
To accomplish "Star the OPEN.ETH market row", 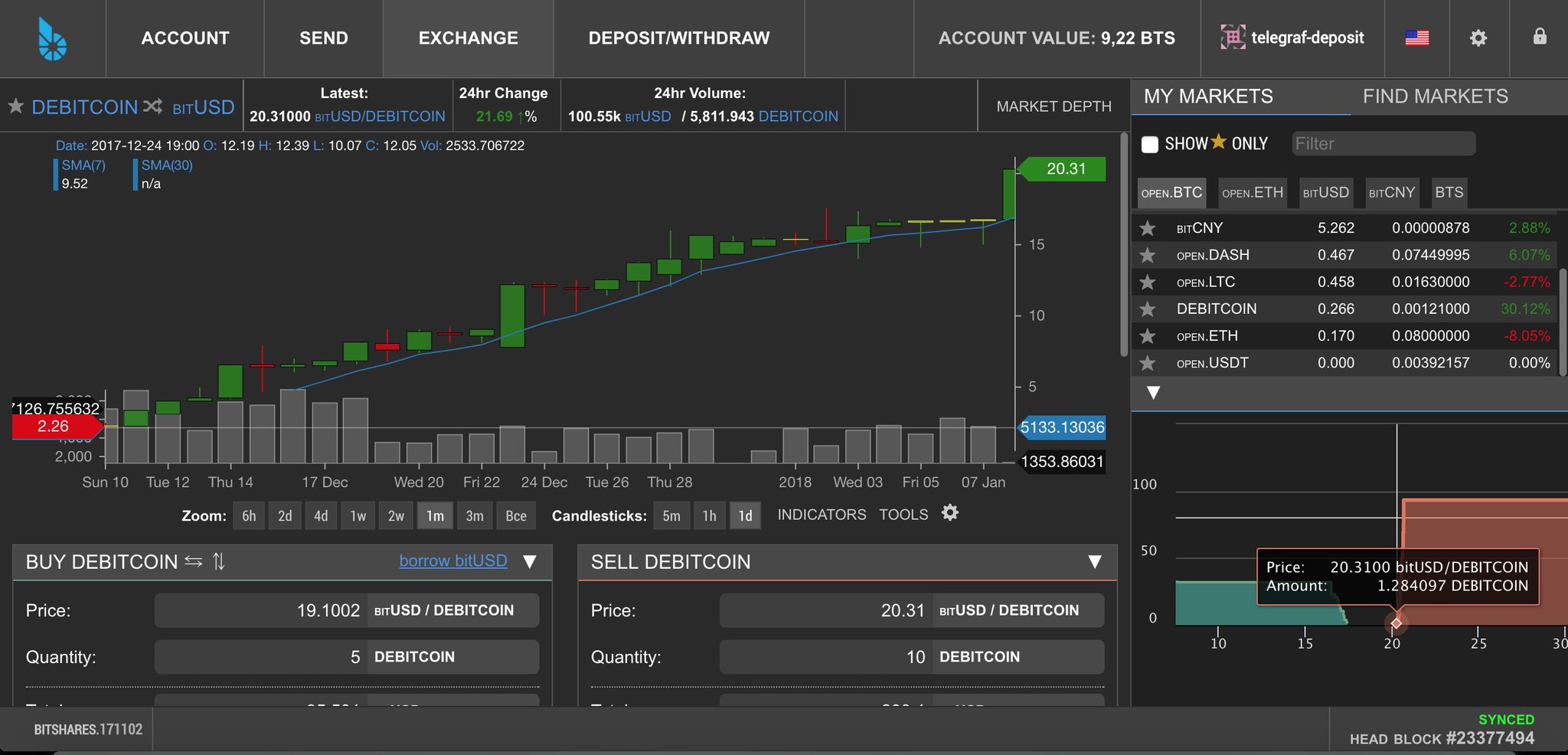I will point(1147,336).
